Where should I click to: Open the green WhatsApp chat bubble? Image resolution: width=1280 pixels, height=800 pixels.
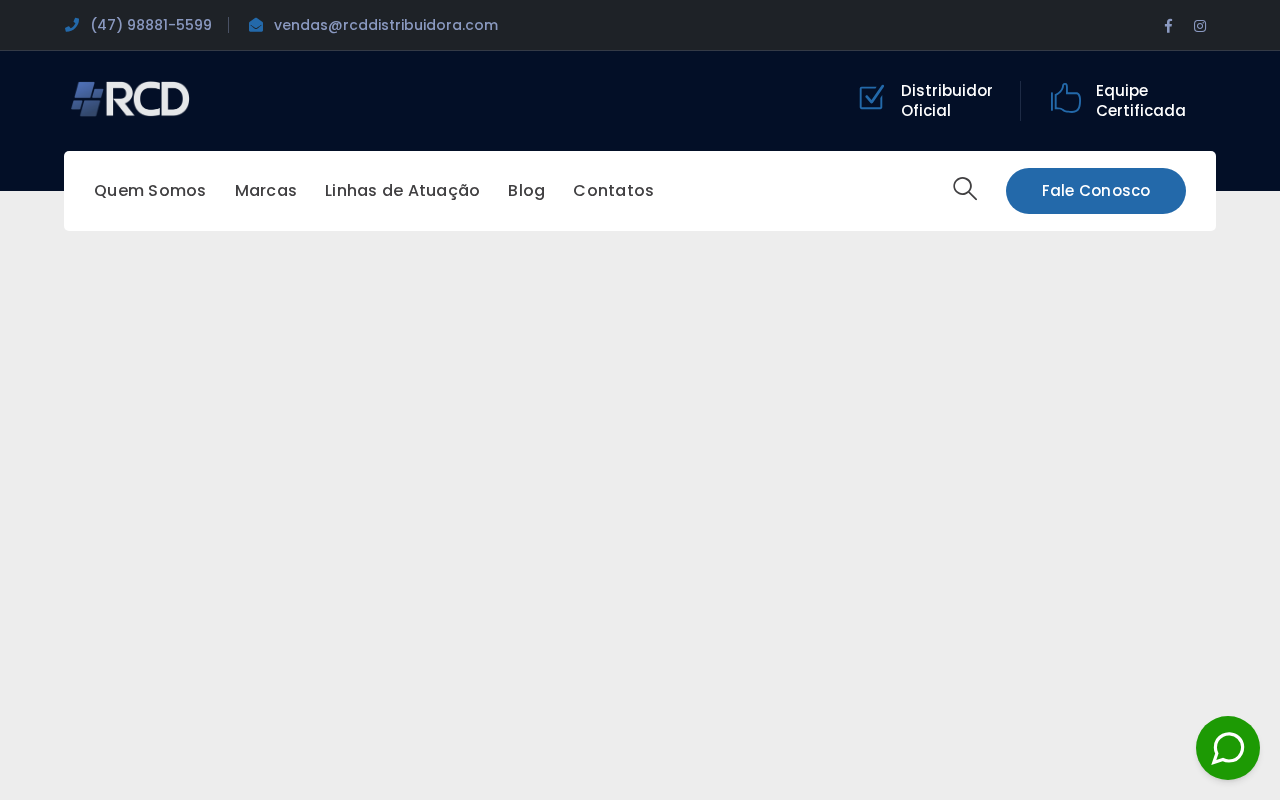tap(1228, 748)
